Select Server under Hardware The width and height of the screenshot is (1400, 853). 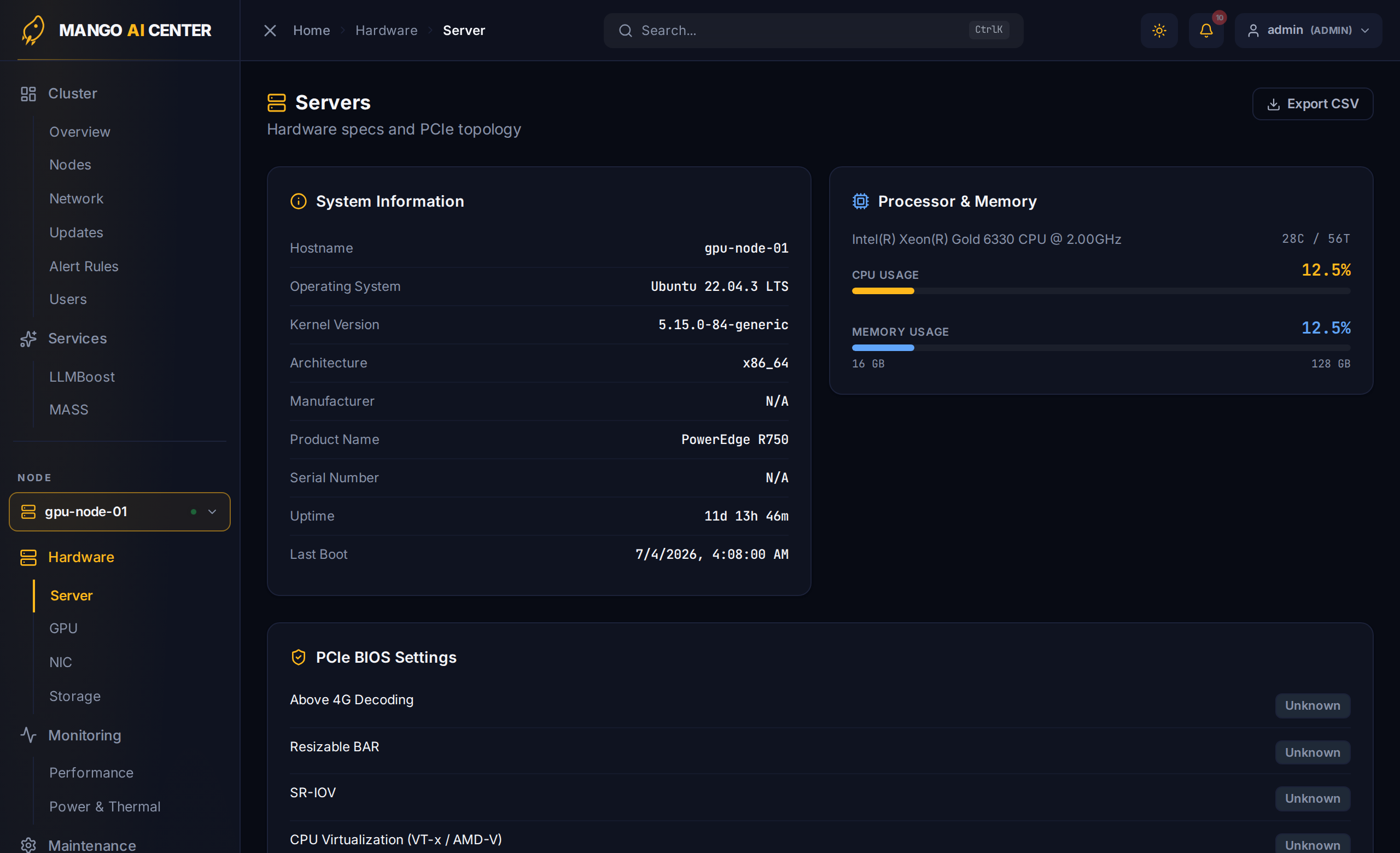tap(71, 595)
